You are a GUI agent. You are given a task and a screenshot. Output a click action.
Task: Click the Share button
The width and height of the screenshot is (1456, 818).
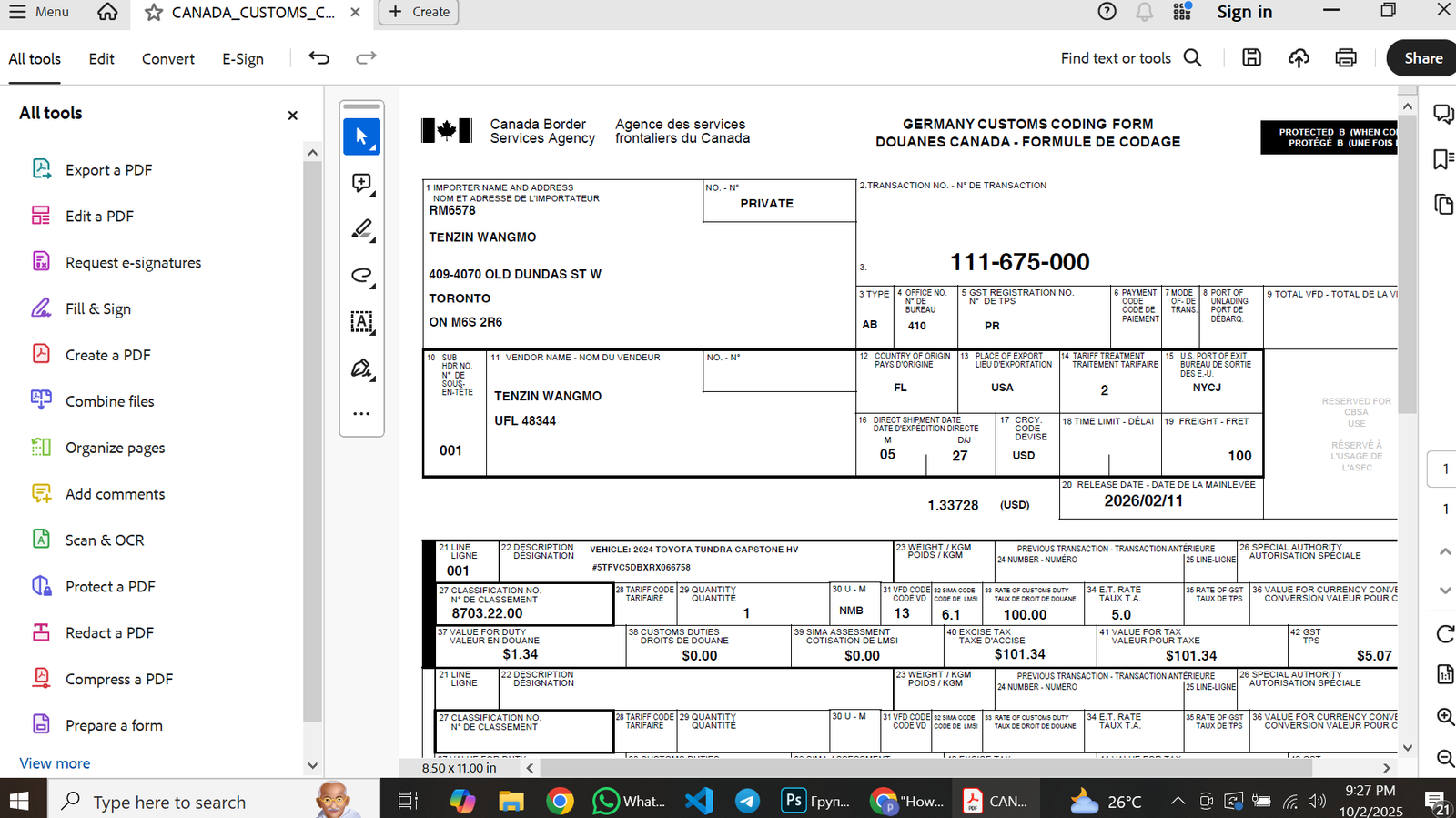coord(1422,58)
